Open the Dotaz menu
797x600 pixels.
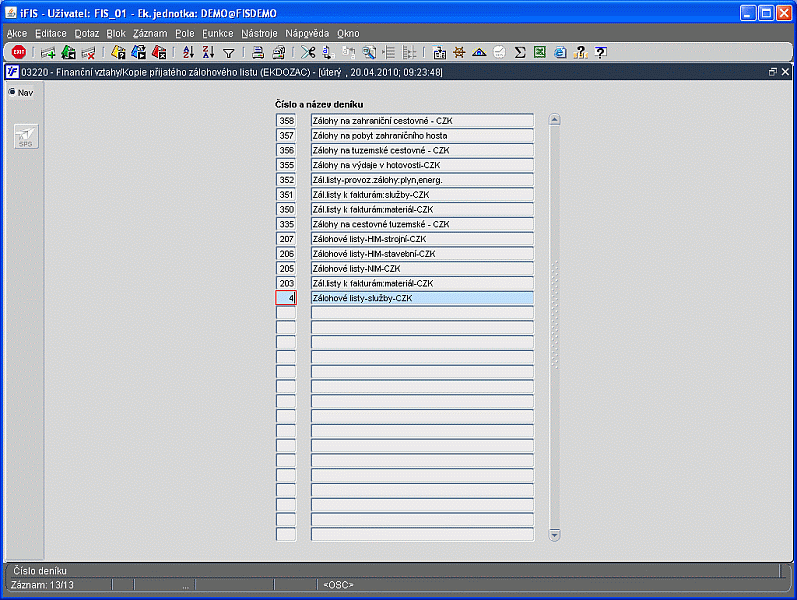click(x=86, y=34)
